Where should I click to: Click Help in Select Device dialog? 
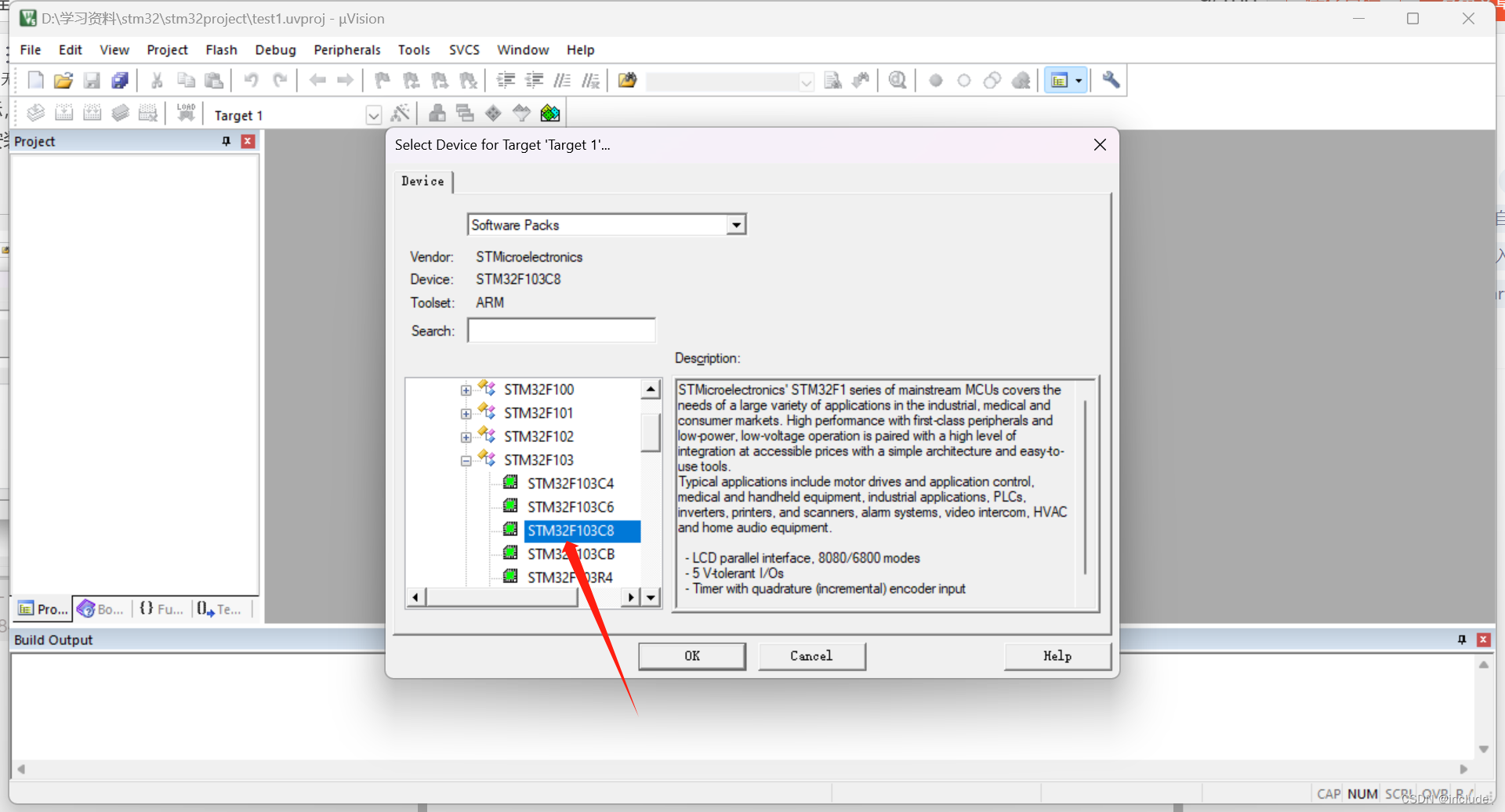point(1057,656)
